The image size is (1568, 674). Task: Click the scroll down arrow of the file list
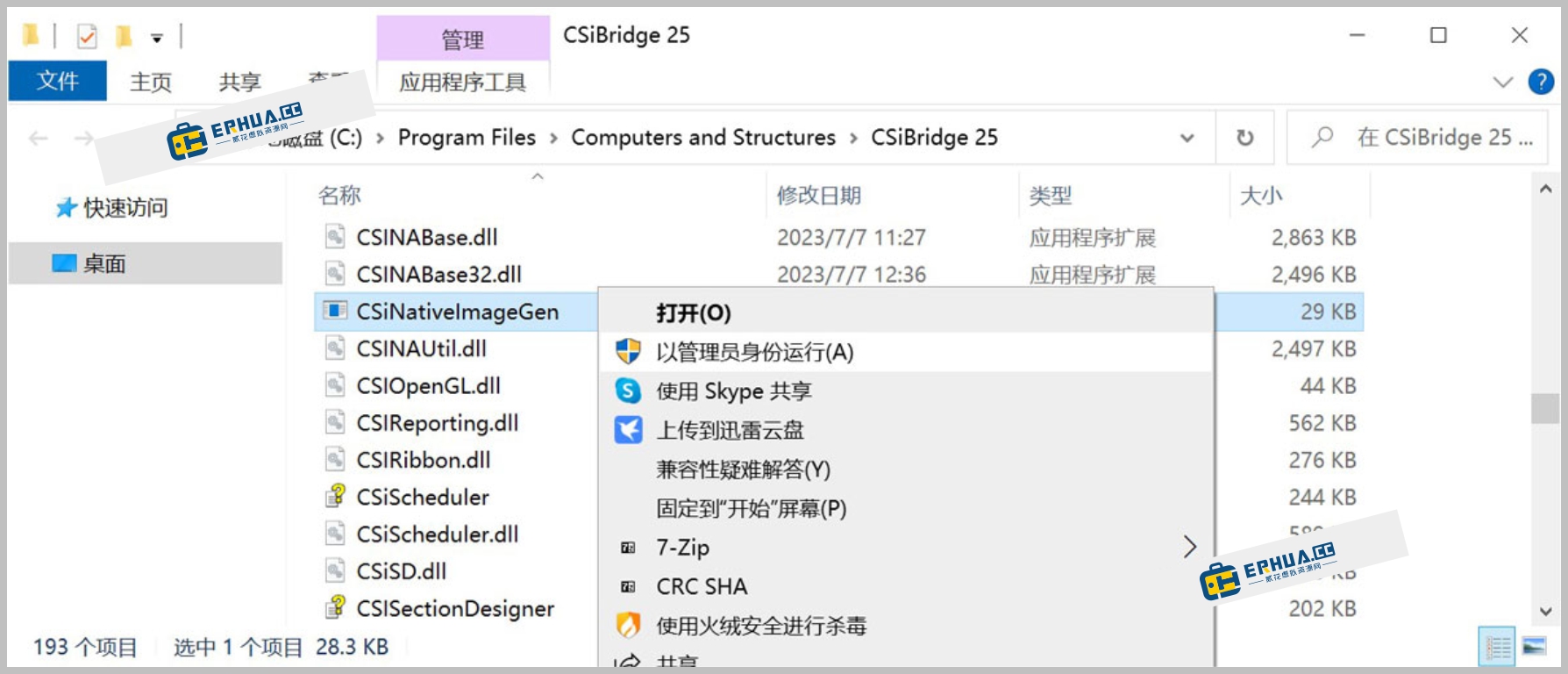pyautogui.click(x=1545, y=612)
